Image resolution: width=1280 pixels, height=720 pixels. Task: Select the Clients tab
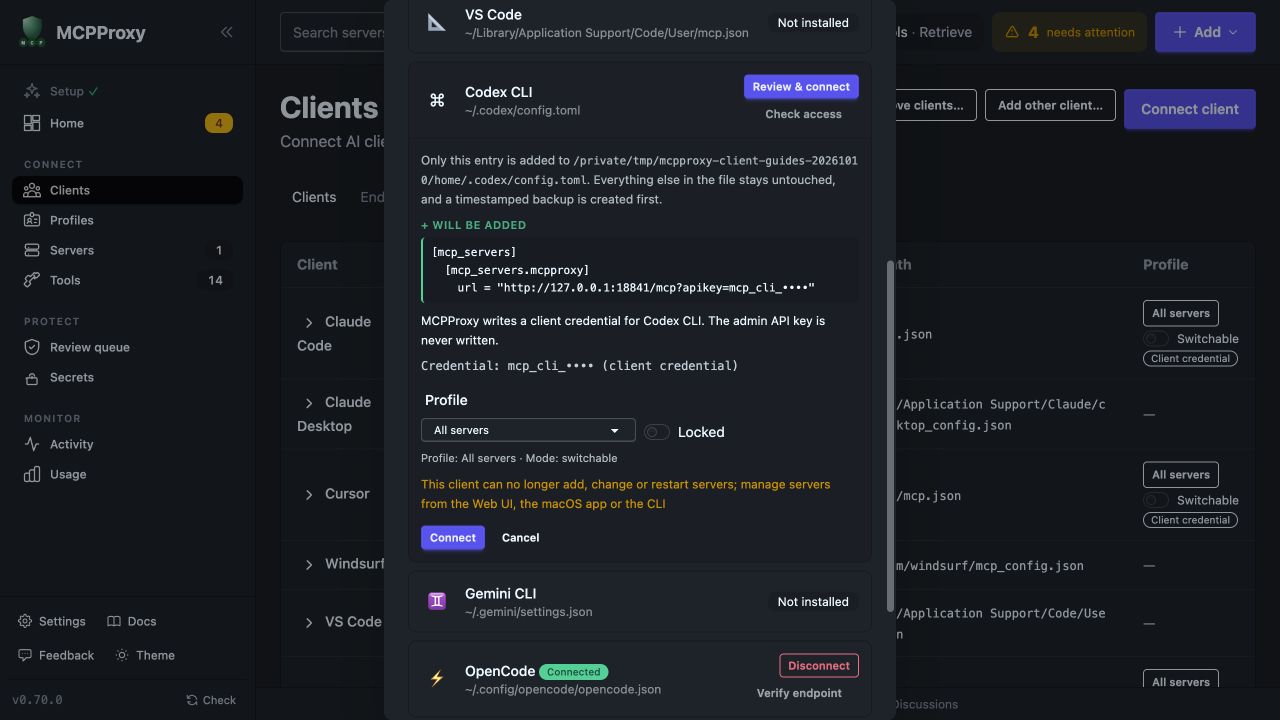tap(314, 197)
